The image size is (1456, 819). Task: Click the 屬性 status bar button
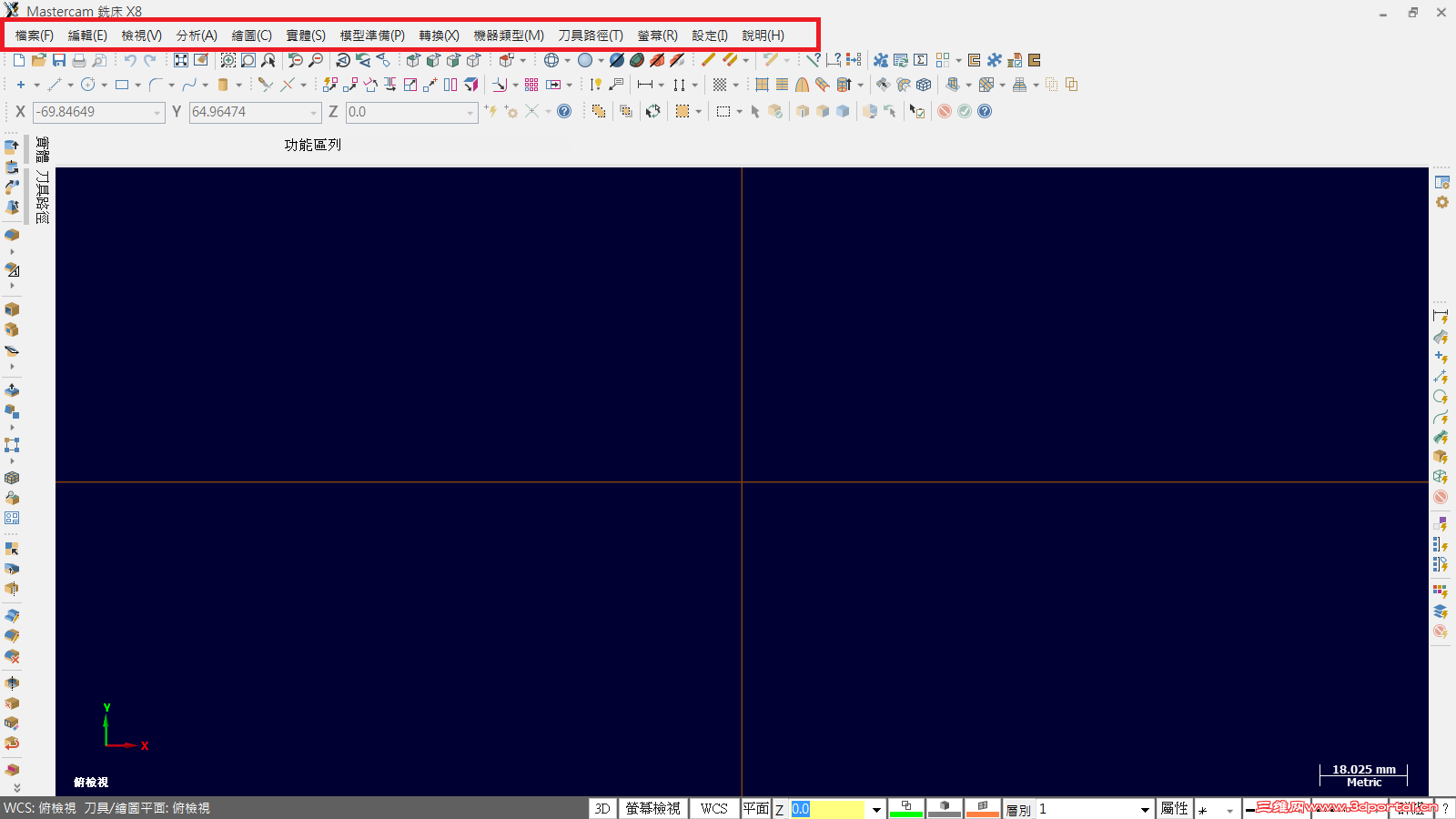(1174, 808)
